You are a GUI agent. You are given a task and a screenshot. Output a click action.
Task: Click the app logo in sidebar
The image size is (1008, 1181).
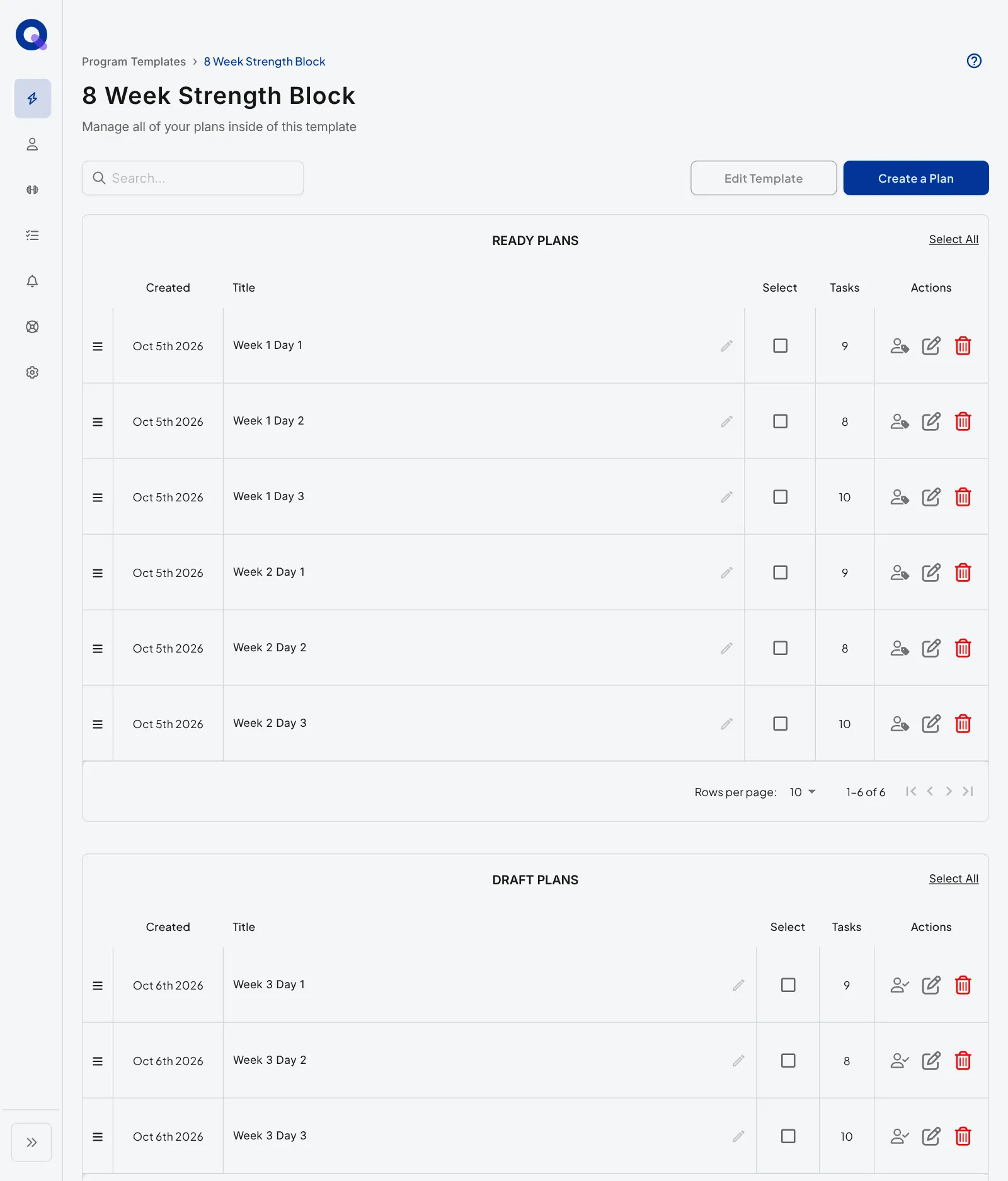pyautogui.click(x=31, y=35)
